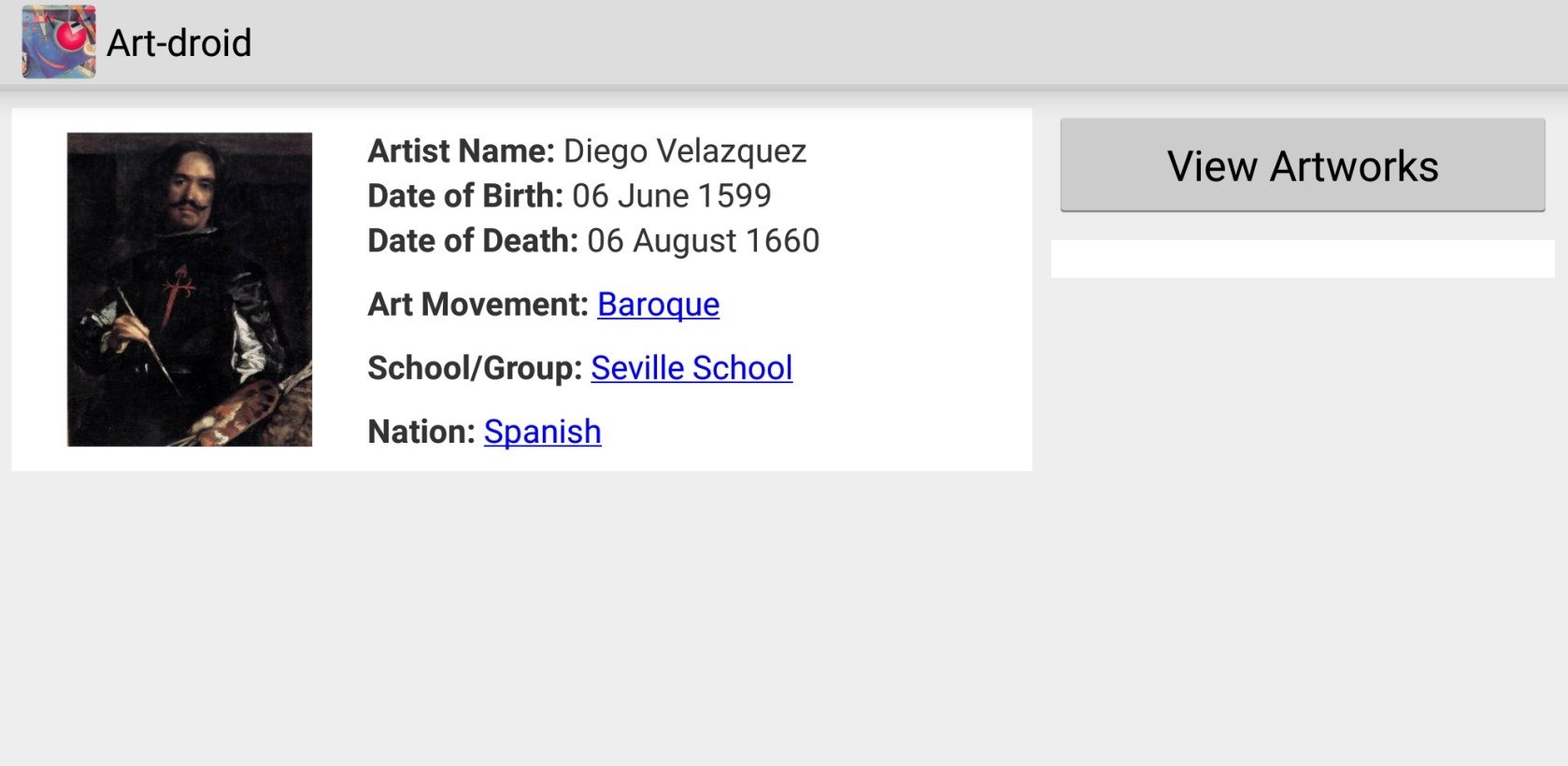This screenshot has width=1568, height=766.
Task: Select the 06 August 1660 death date
Action: (703, 241)
